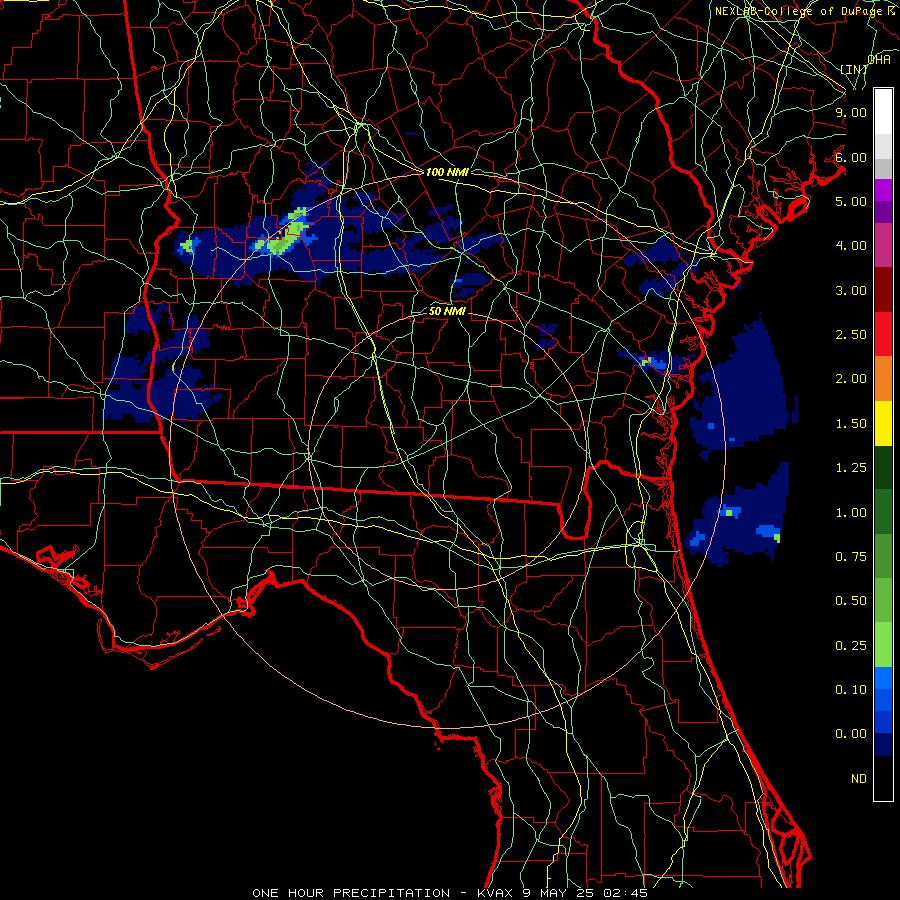Select the bright red swatch beside 2.50

coord(883,334)
